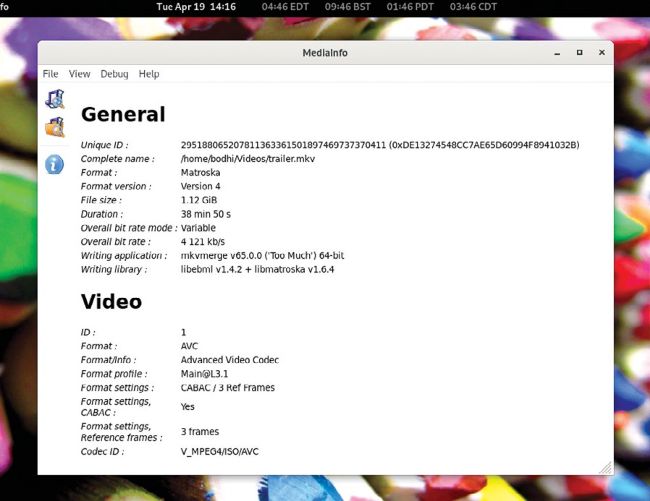650x501 pixels.
Task: Click the Open File icon in the sidebar
Action: pyautogui.click(x=55, y=99)
